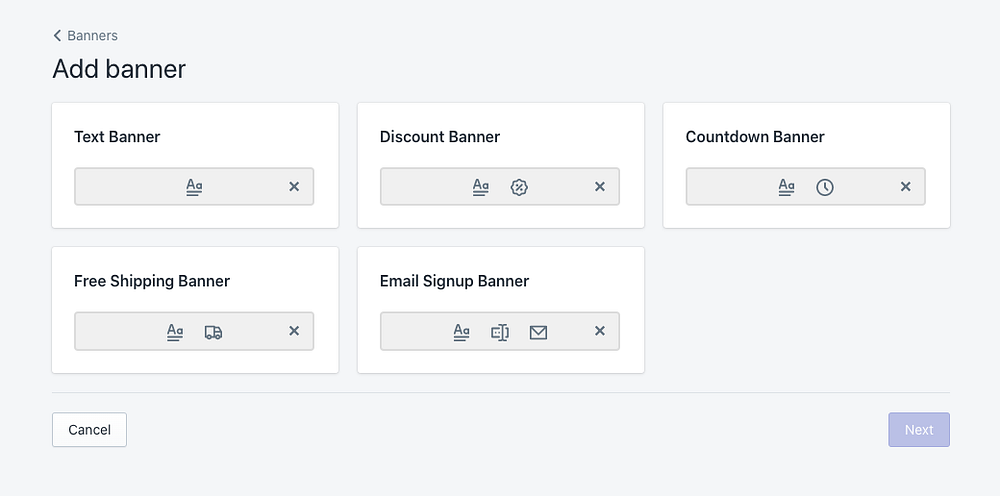Click the countdown clock icon

pyautogui.click(x=824, y=187)
